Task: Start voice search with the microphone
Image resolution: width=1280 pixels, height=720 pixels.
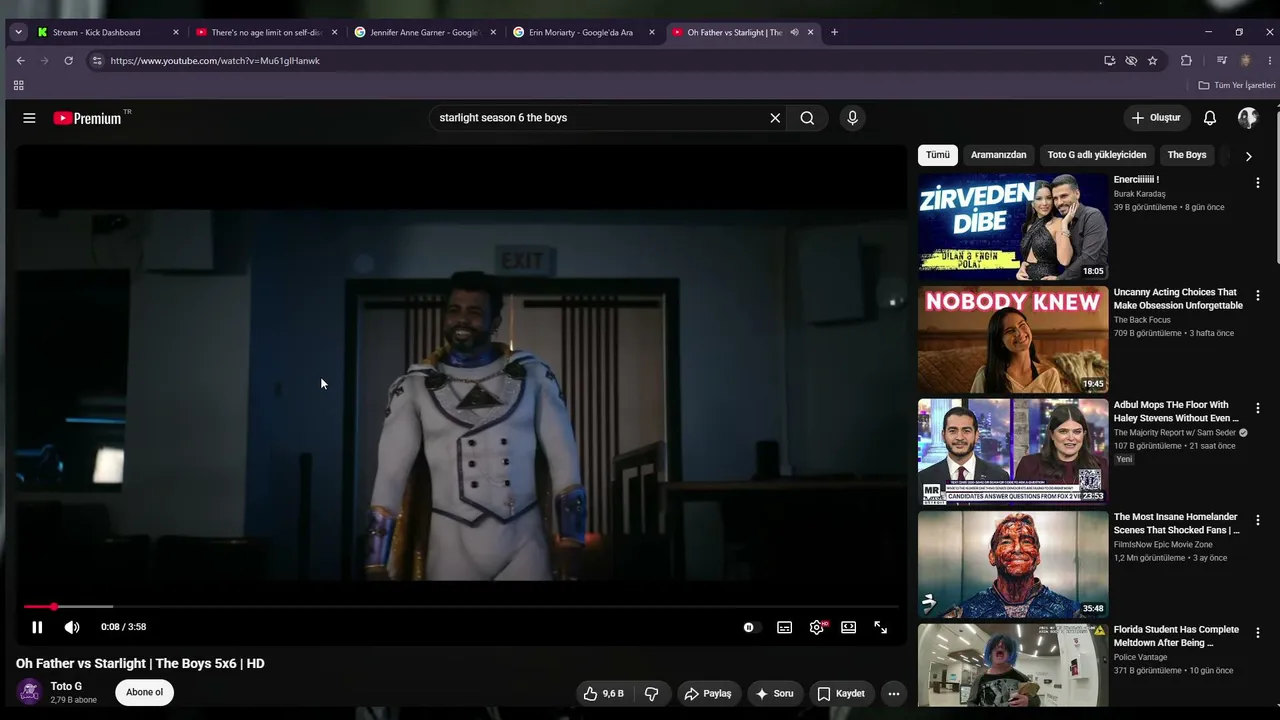Action: pos(852,118)
